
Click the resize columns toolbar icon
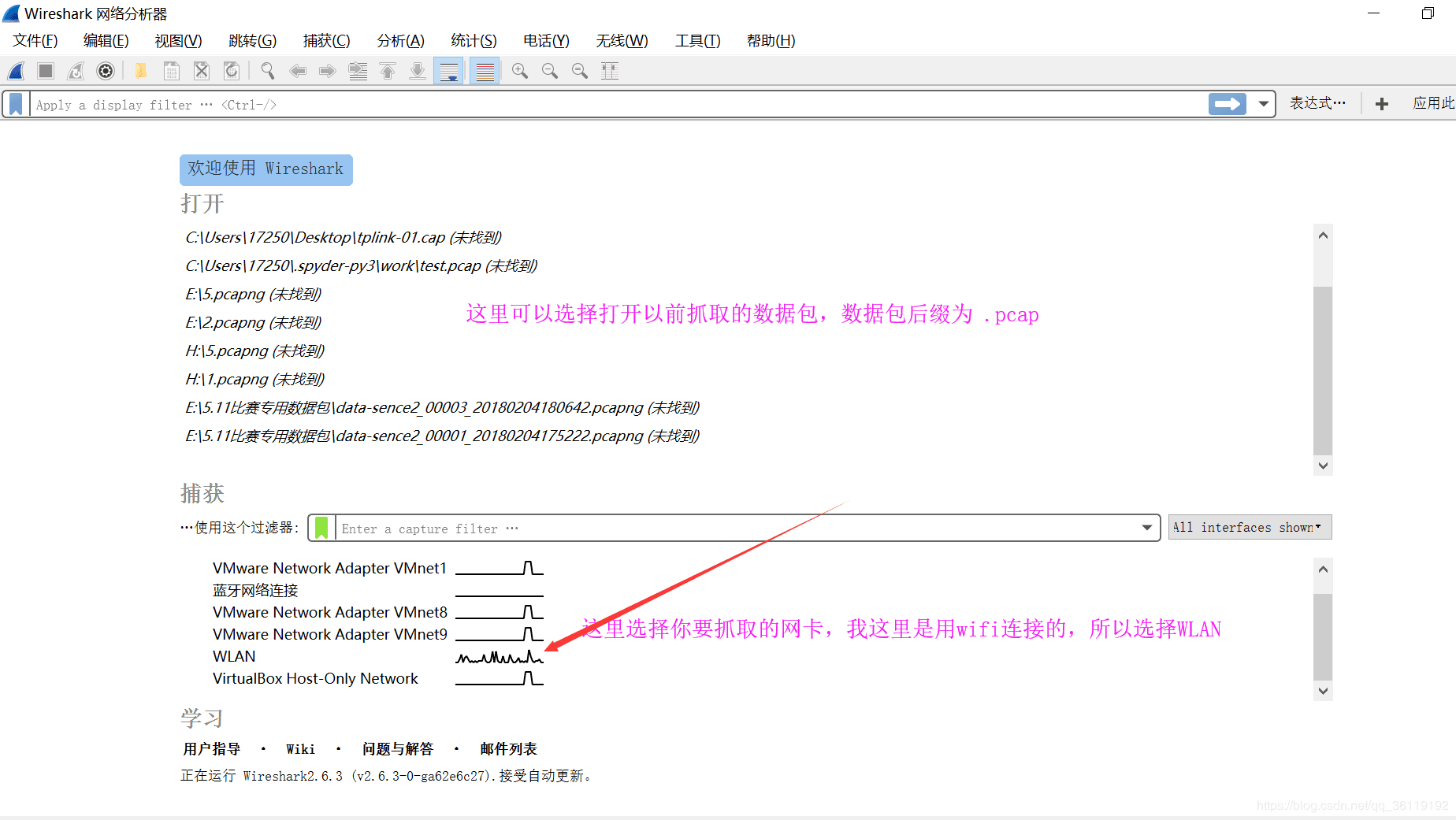(609, 71)
